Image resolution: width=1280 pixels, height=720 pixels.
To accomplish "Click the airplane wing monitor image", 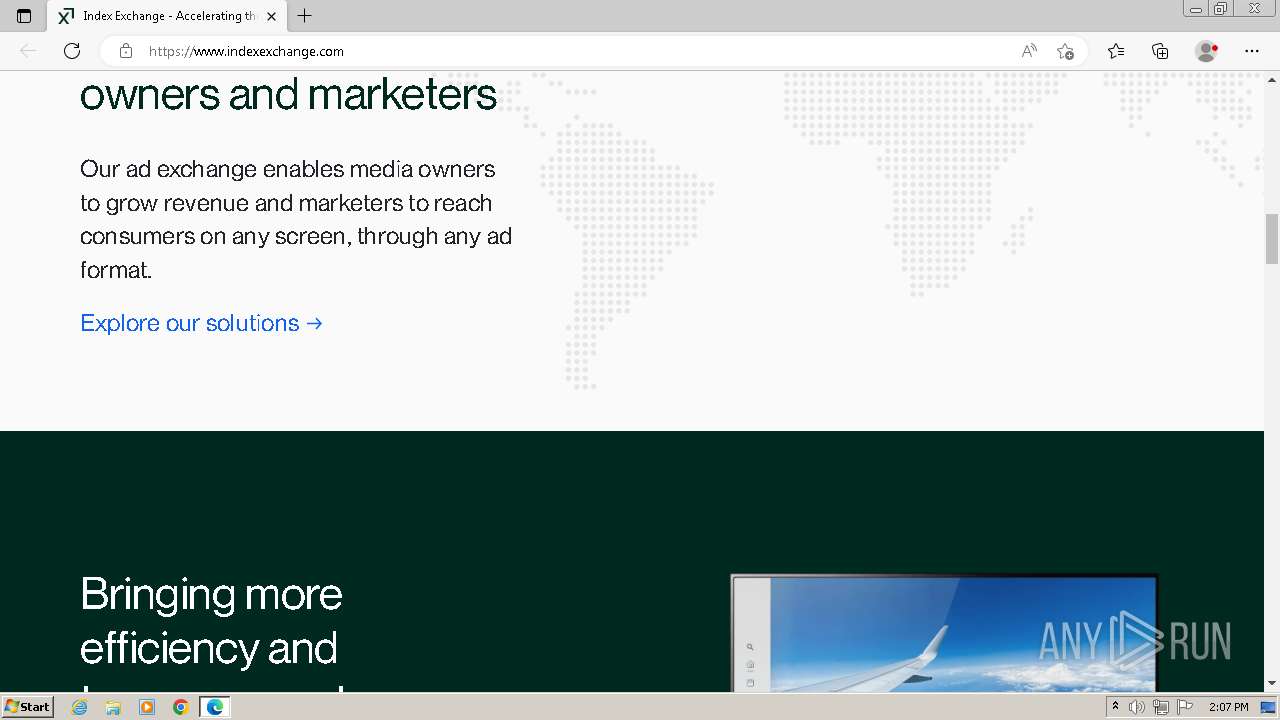I will point(944,633).
